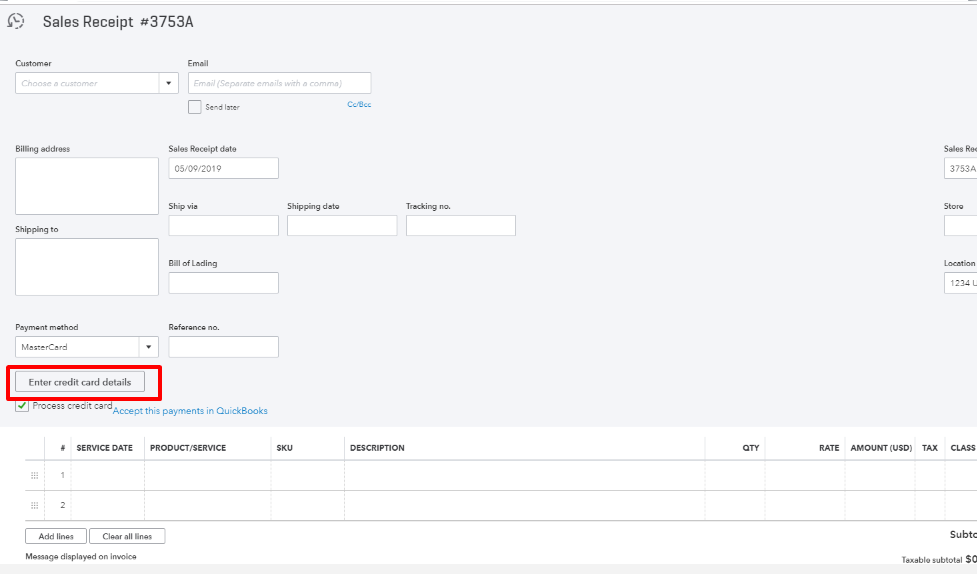Follow the Accept this payments in QuickBooks link
Image resolution: width=977 pixels, height=574 pixels.
(x=190, y=411)
